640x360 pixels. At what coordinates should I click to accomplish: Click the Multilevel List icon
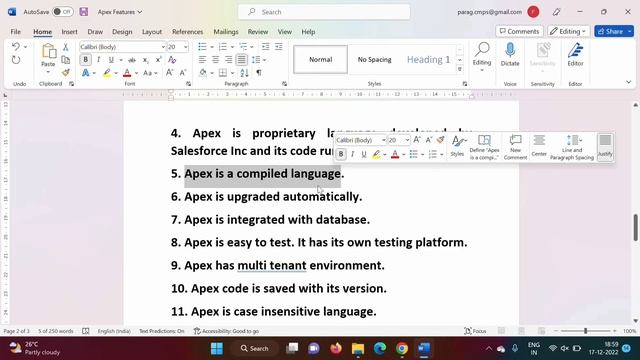[x=243, y=47]
